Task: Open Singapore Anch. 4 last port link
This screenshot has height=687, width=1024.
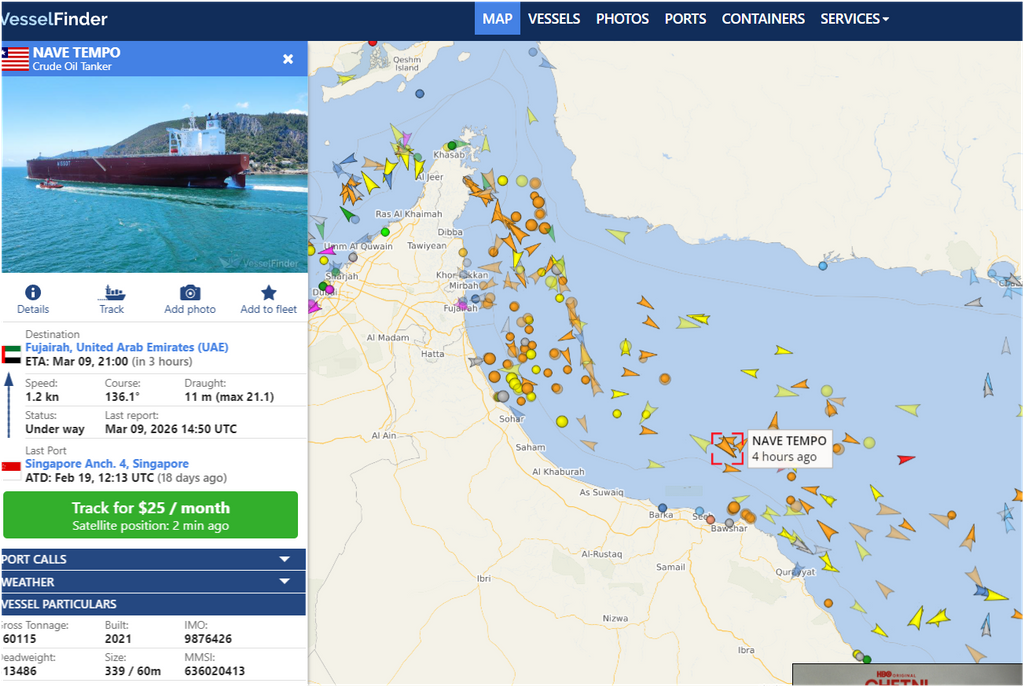Action: click(107, 464)
